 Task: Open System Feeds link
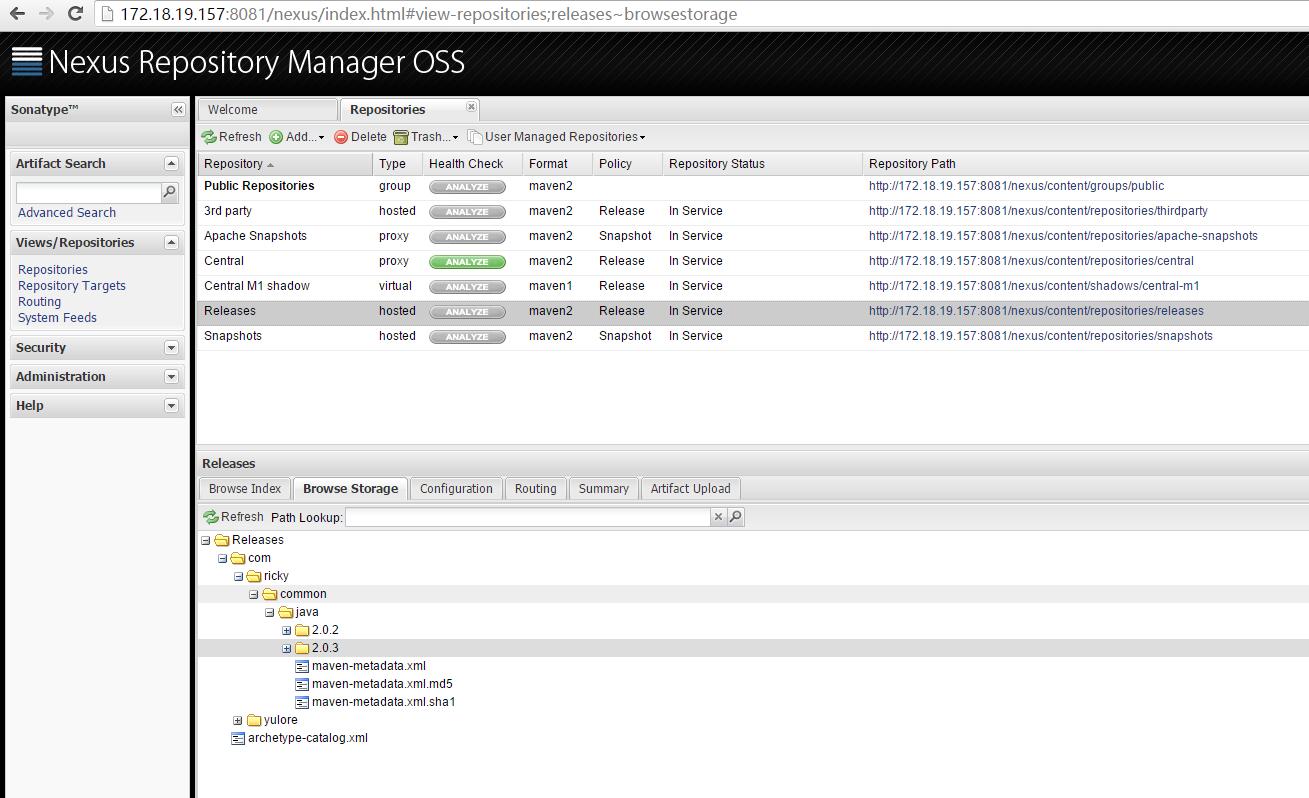[58, 318]
